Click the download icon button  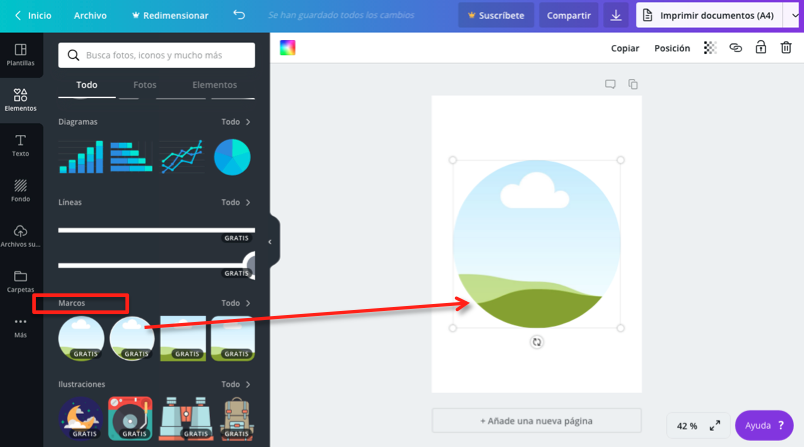pos(616,15)
